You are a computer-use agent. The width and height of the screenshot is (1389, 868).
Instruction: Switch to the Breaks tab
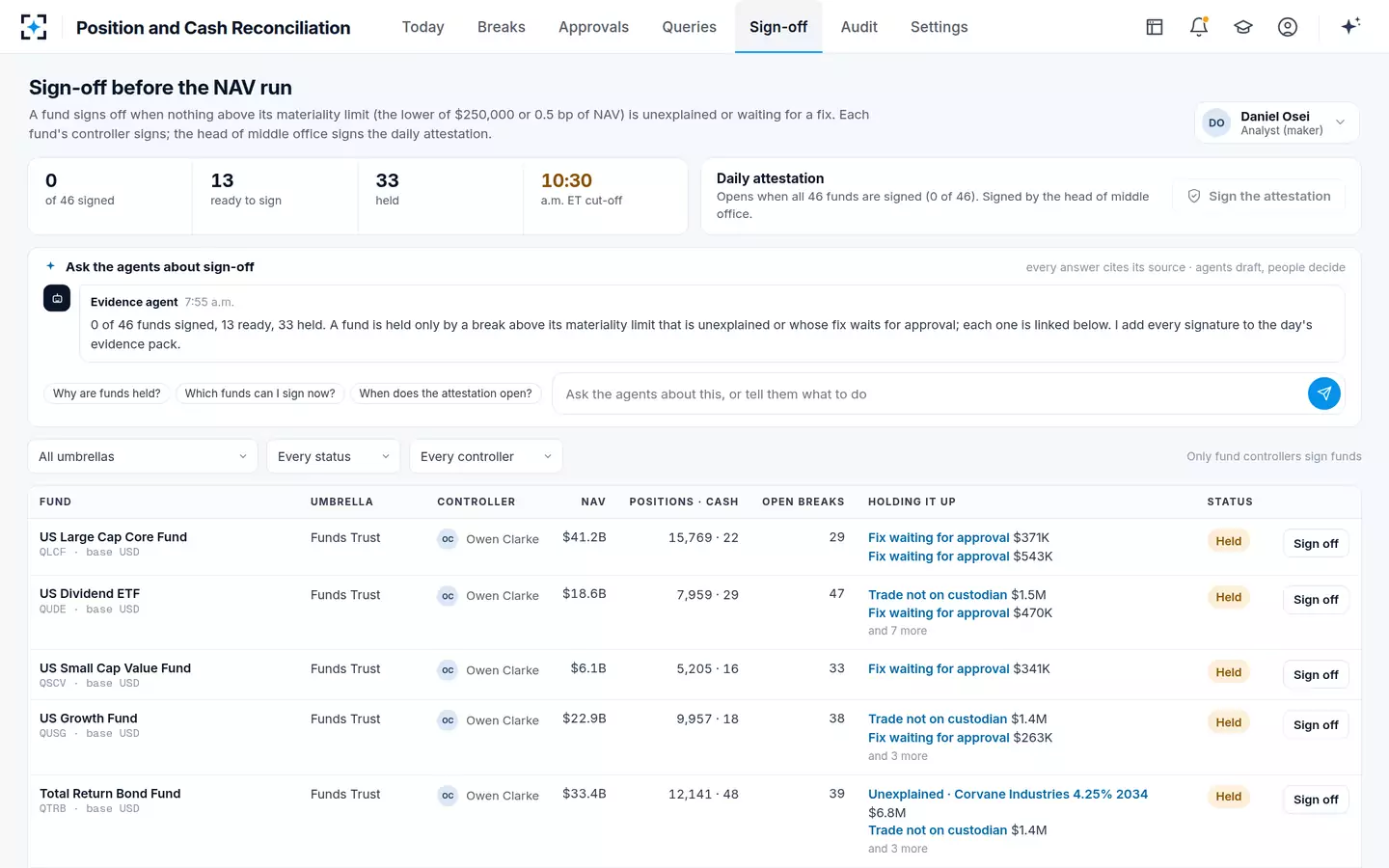pyautogui.click(x=502, y=27)
